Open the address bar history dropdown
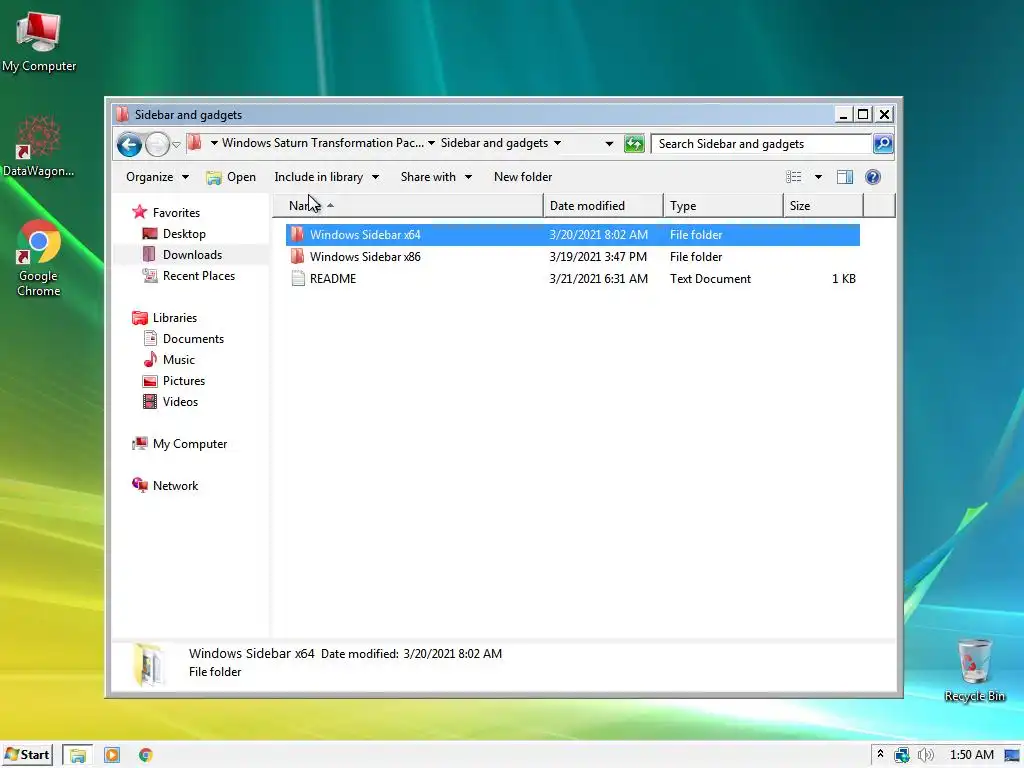The height and width of the screenshot is (768, 1024). (x=609, y=144)
